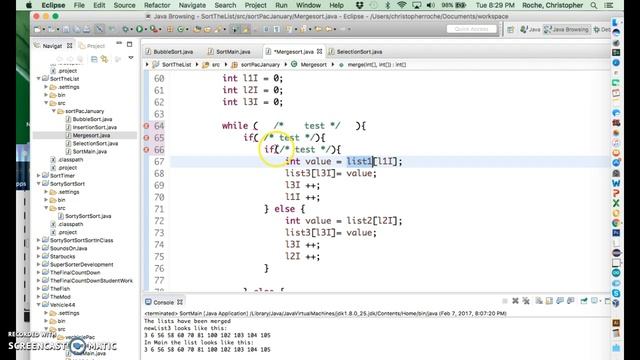Click the New file wizard toolbar icon
The height and width of the screenshot is (360, 640).
click(37, 29)
